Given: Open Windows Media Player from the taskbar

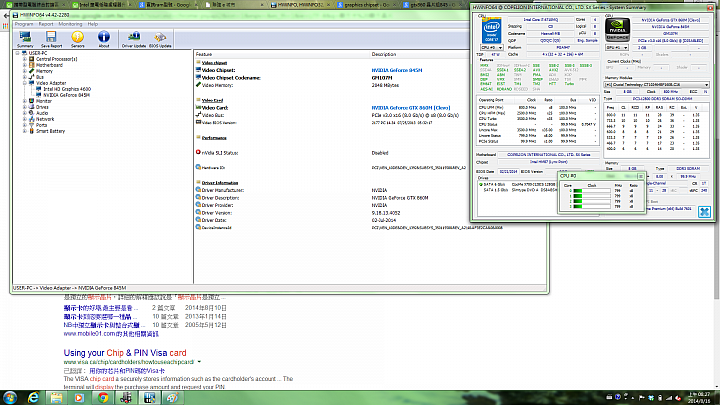Looking at the screenshot, I should tap(79, 398).
